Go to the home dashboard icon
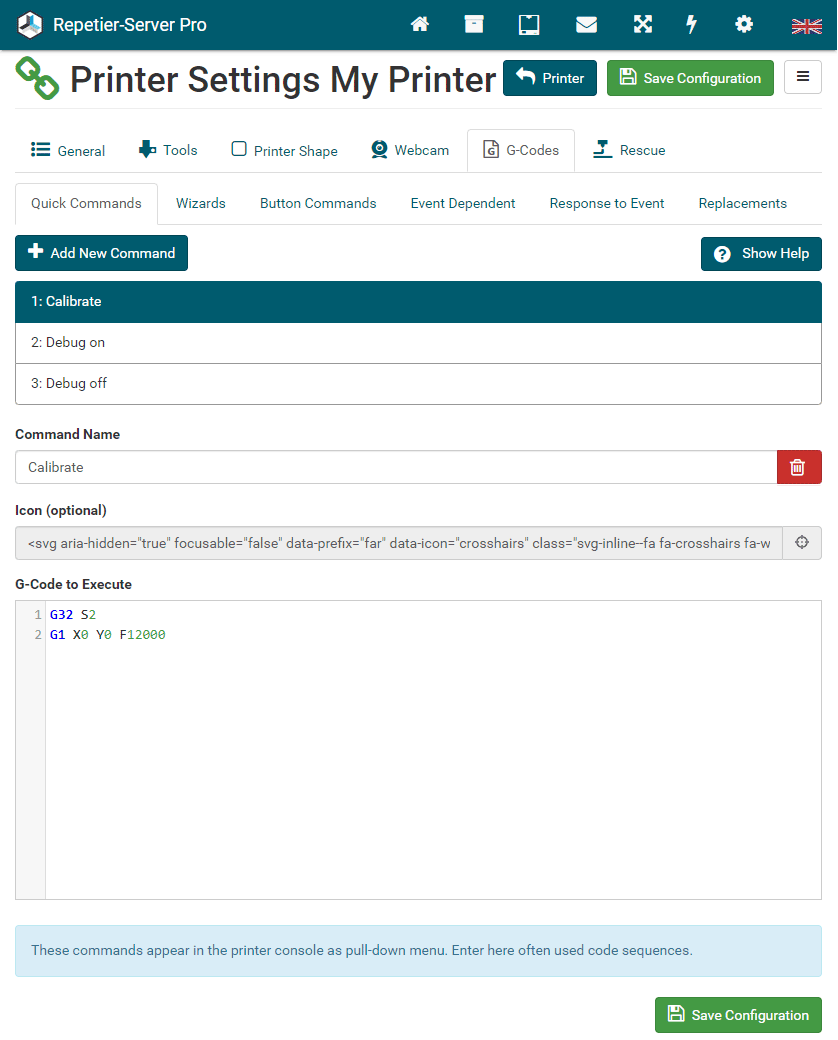The width and height of the screenshot is (838, 1040). coord(420,25)
